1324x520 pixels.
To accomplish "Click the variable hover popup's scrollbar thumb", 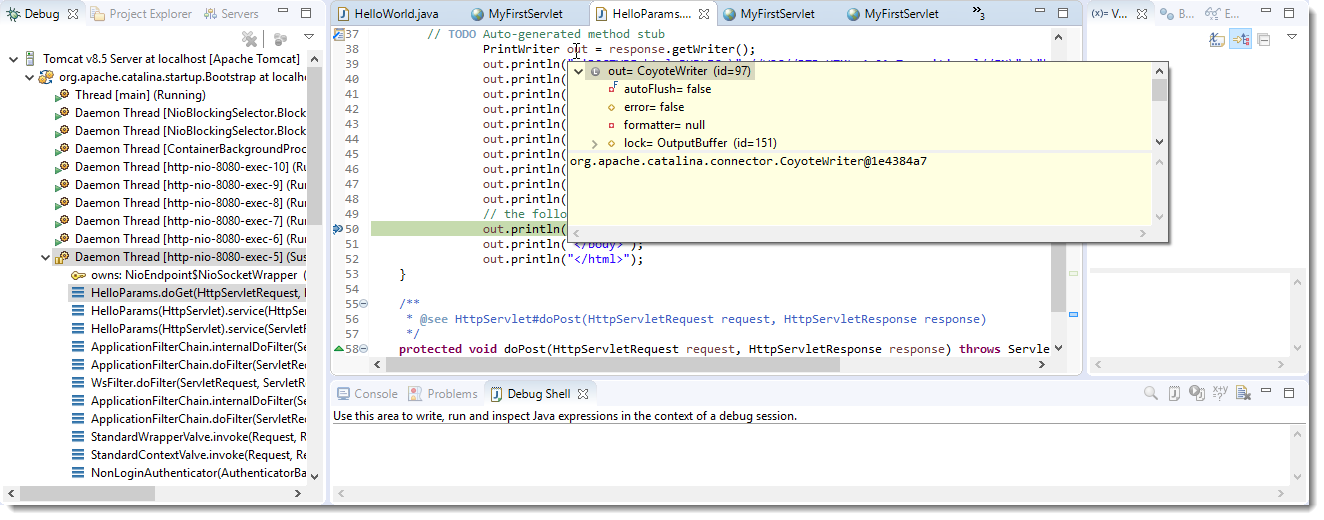I will [x=1159, y=90].
